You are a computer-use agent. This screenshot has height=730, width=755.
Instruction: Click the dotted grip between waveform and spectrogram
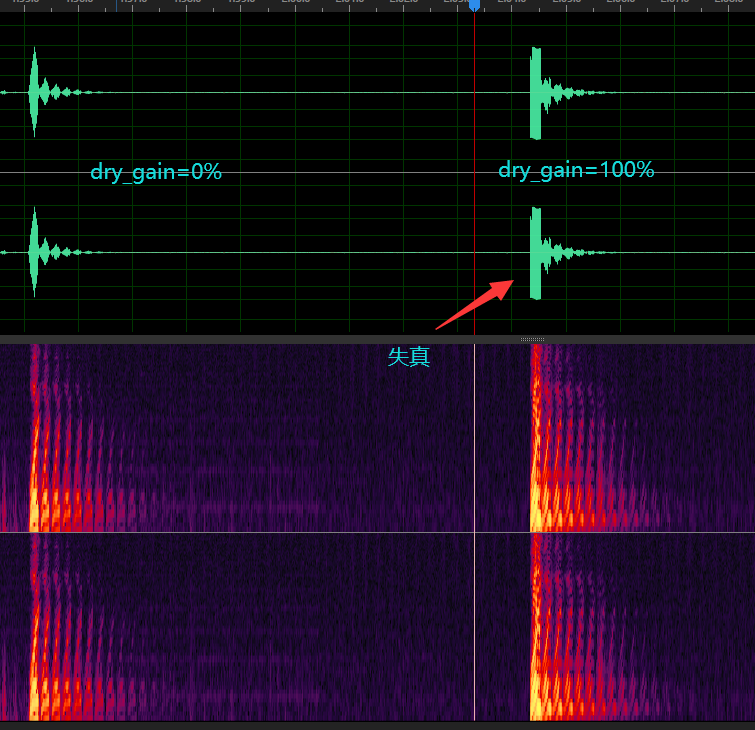[x=532, y=339]
